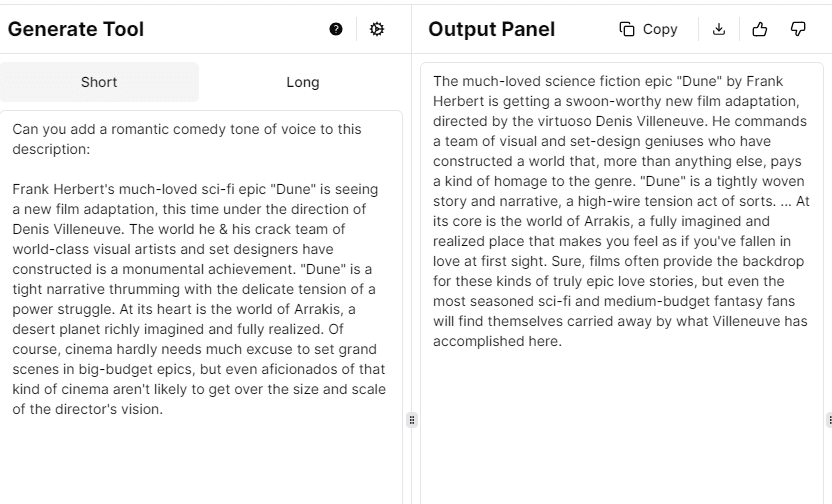Open the help question mark icon
Viewport: 832px width, 504px height.
point(336,30)
